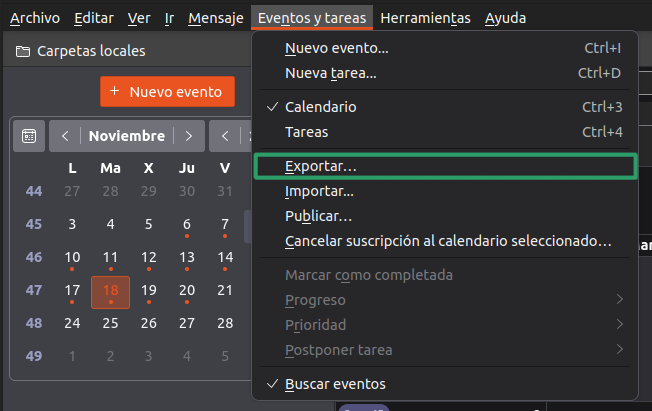The height and width of the screenshot is (411, 652).
Task: Click previous year arrow in mini calendar
Action: pyautogui.click(x=226, y=136)
